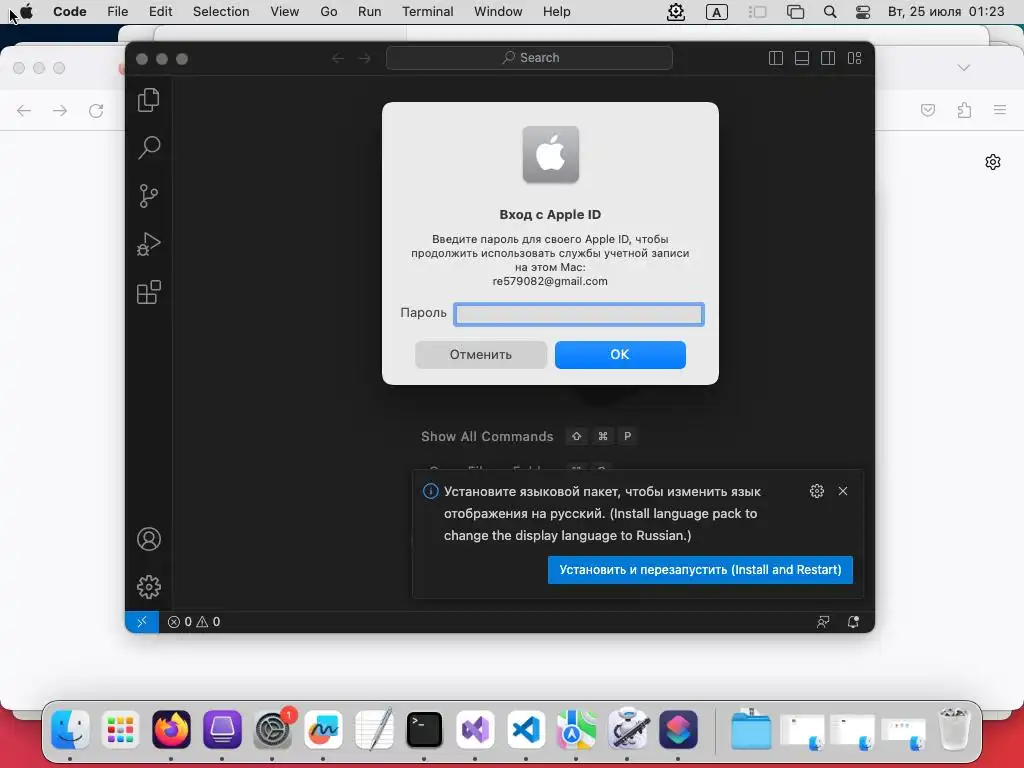Open the Apple menu
The height and width of the screenshot is (768, 1024).
(x=26, y=12)
